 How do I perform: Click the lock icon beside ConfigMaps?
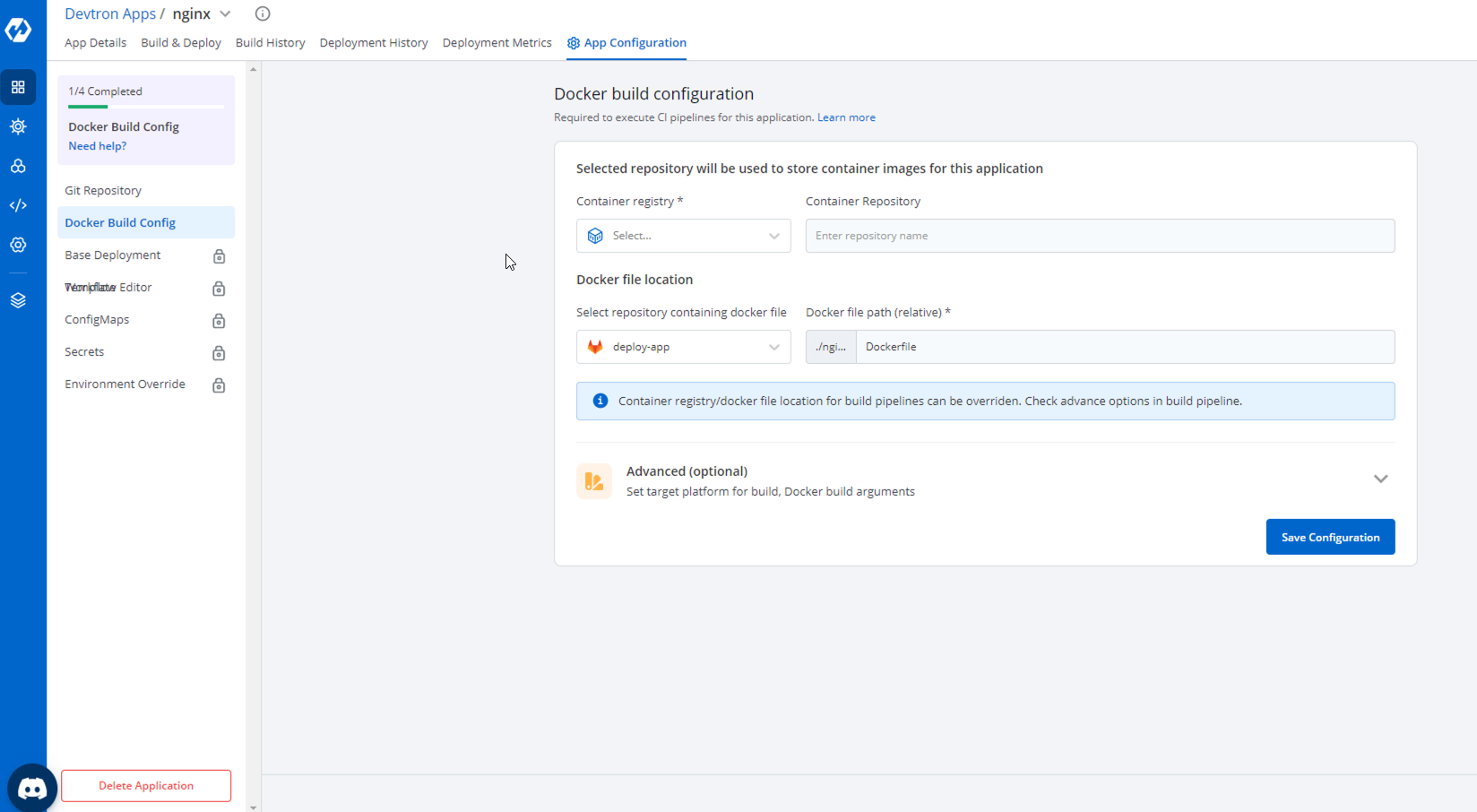point(219,321)
